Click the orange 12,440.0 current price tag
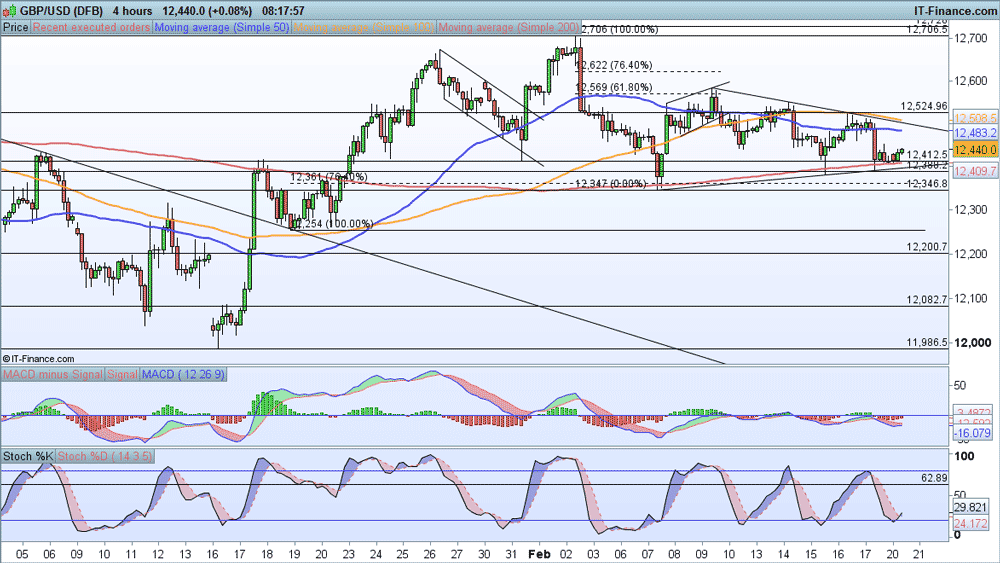The height and width of the screenshot is (563, 1000). [974, 150]
